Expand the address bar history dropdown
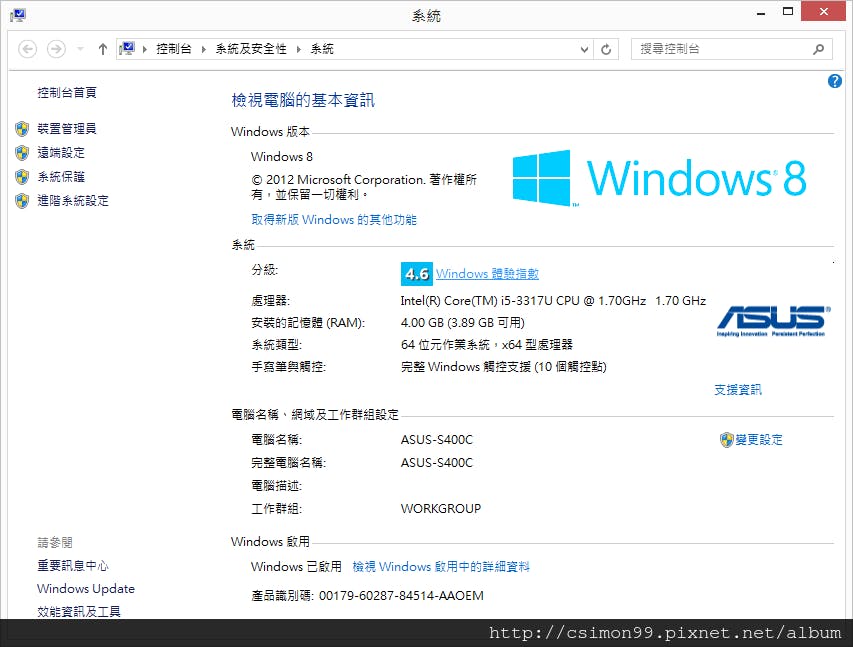Screen dimensions: 853x647 [x=584, y=50]
